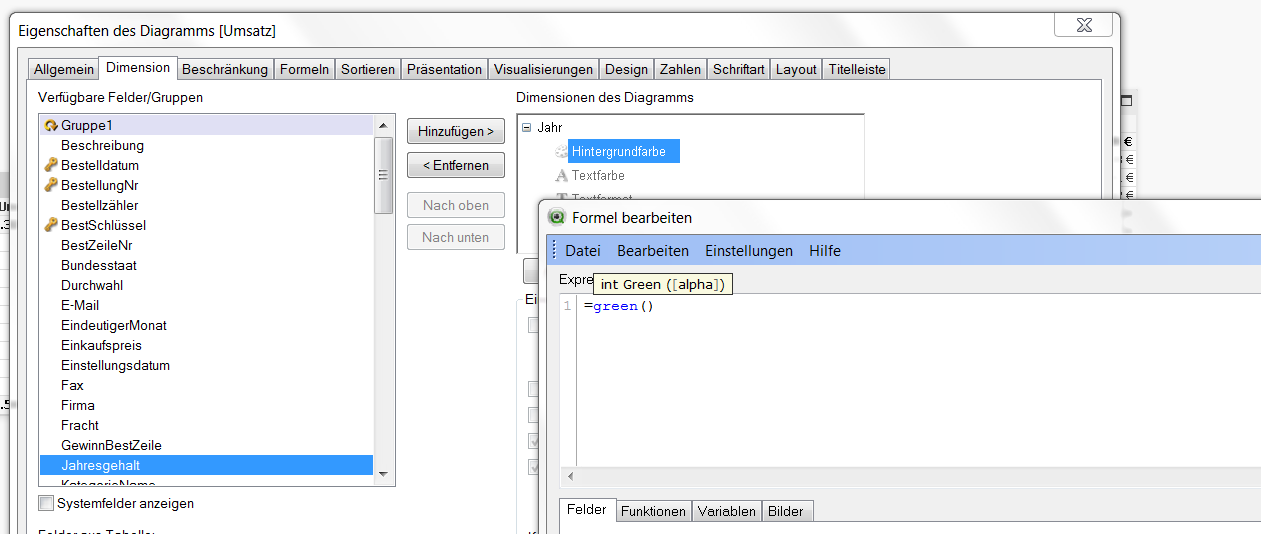Select the Bestelldatum field
This screenshot has width=1261, height=534.
(206, 165)
